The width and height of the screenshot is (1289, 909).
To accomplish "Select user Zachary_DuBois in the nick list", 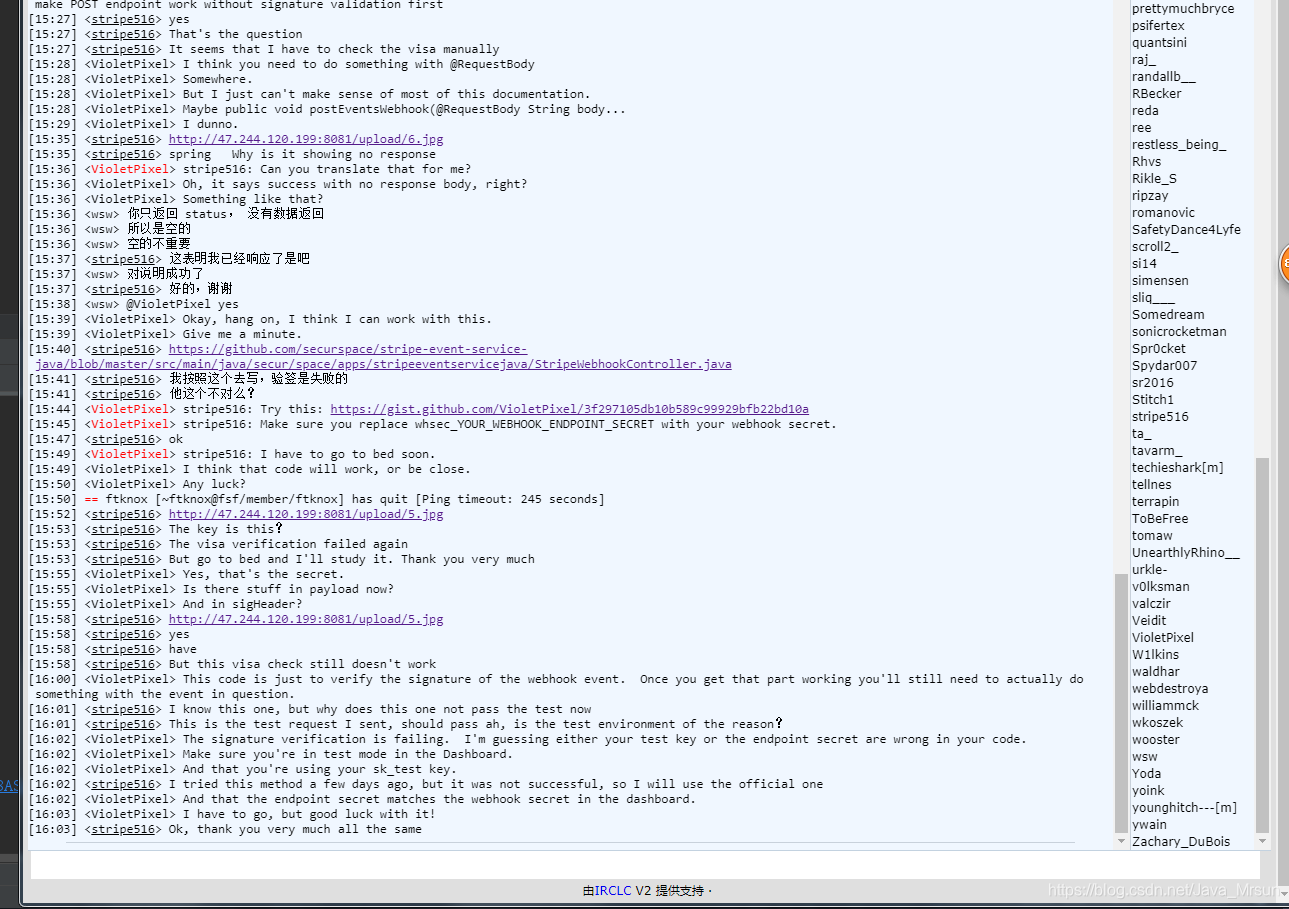I will point(1181,842).
